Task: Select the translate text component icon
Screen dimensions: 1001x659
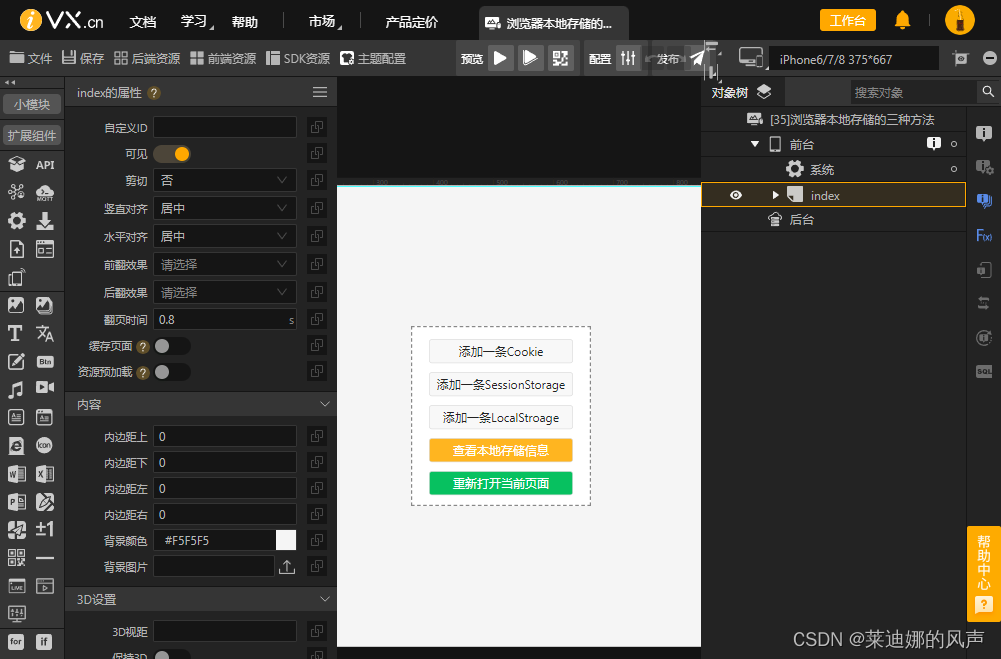Action: 45,333
